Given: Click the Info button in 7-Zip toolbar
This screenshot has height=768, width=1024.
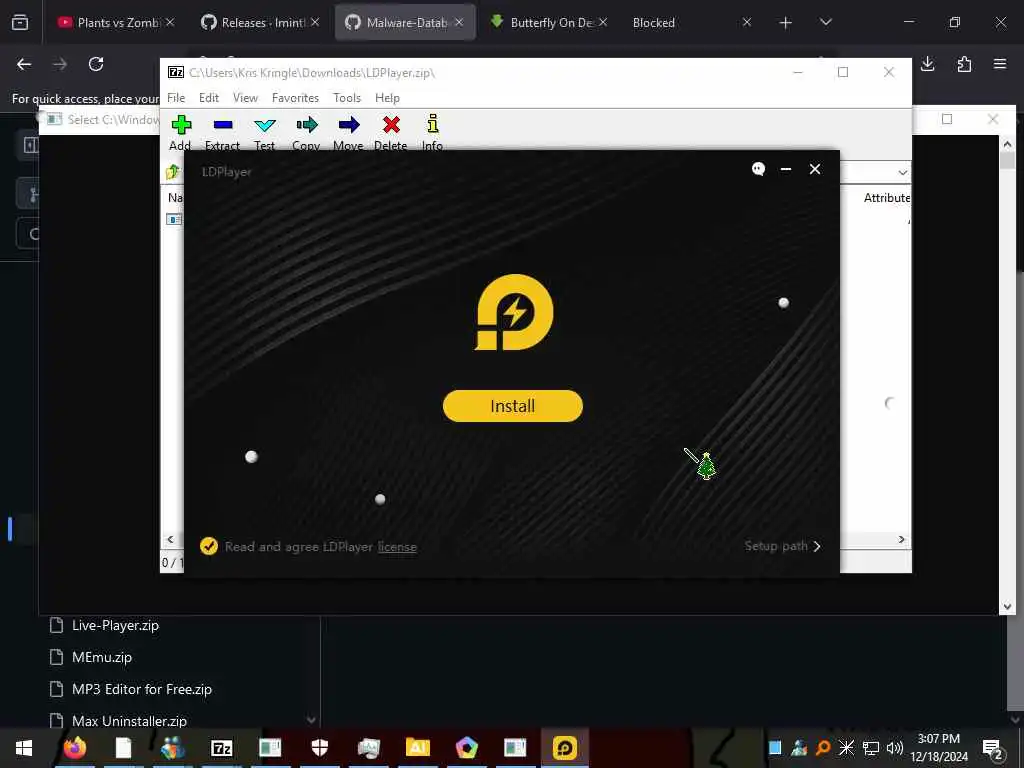Looking at the screenshot, I should [x=432, y=133].
